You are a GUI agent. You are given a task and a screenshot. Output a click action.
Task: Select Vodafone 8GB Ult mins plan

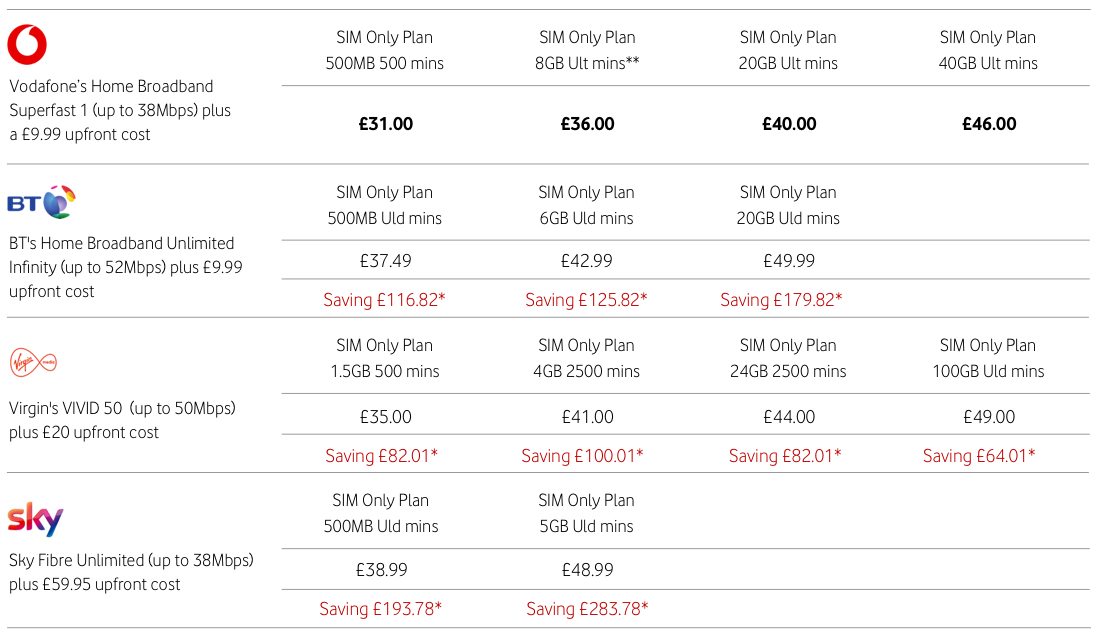[587, 50]
